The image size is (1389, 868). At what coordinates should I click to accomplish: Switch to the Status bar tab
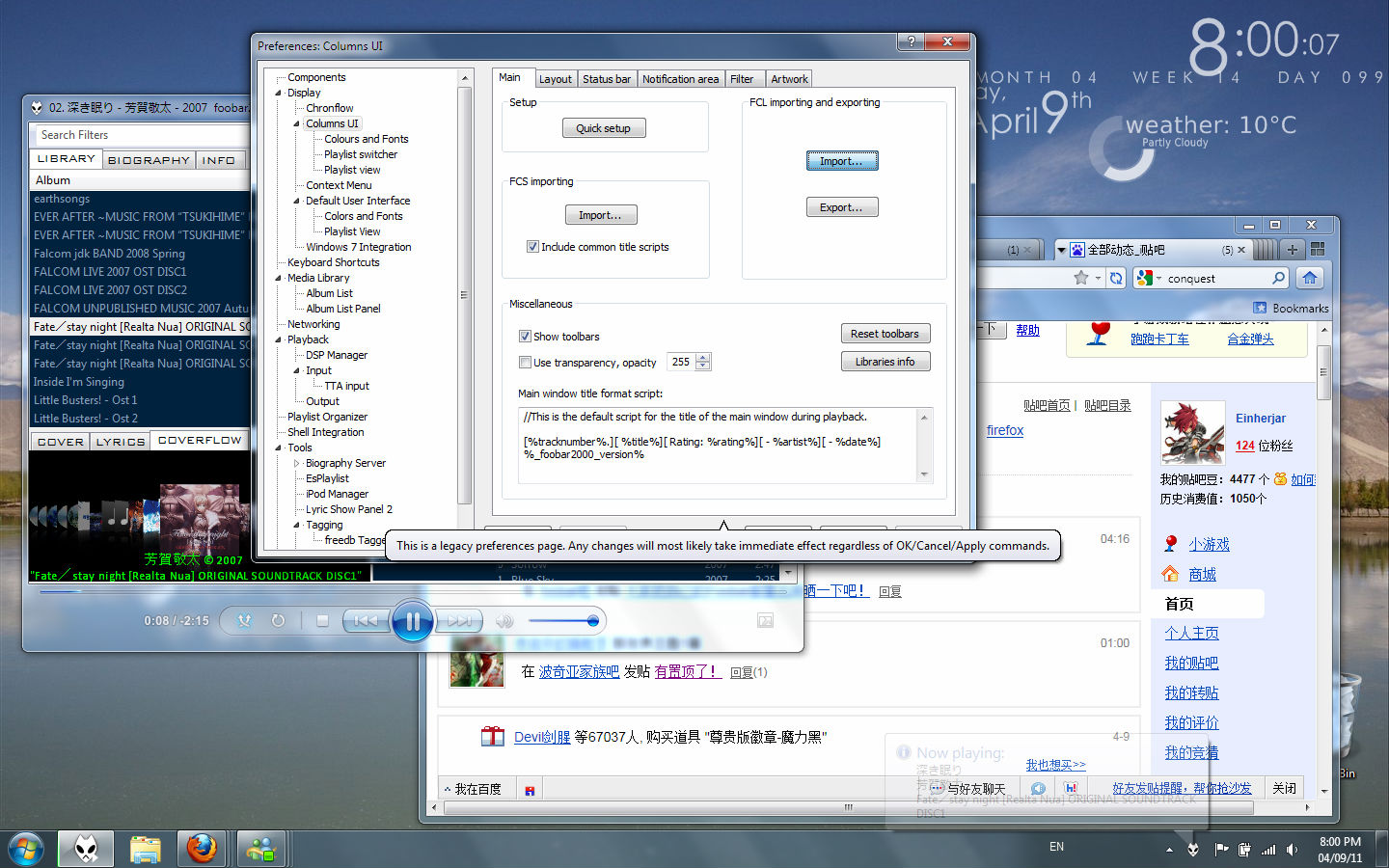(x=607, y=79)
